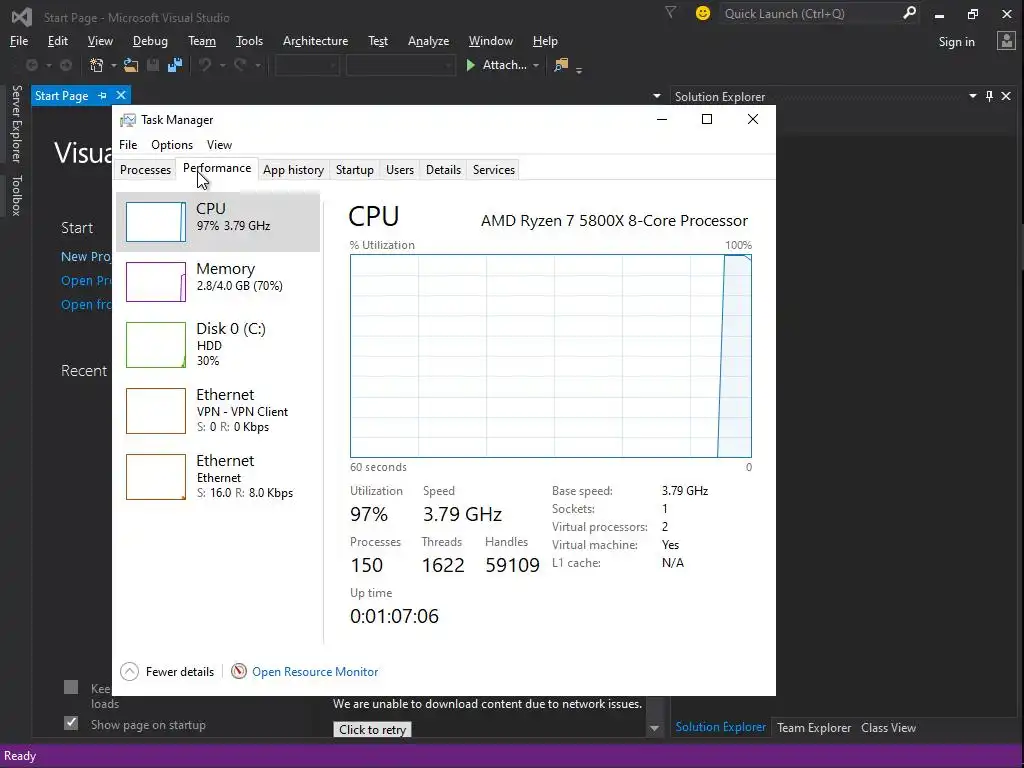This screenshot has width=1024, height=768.
Task: Open the toolbar options overflow arrow
Action: (x=579, y=68)
